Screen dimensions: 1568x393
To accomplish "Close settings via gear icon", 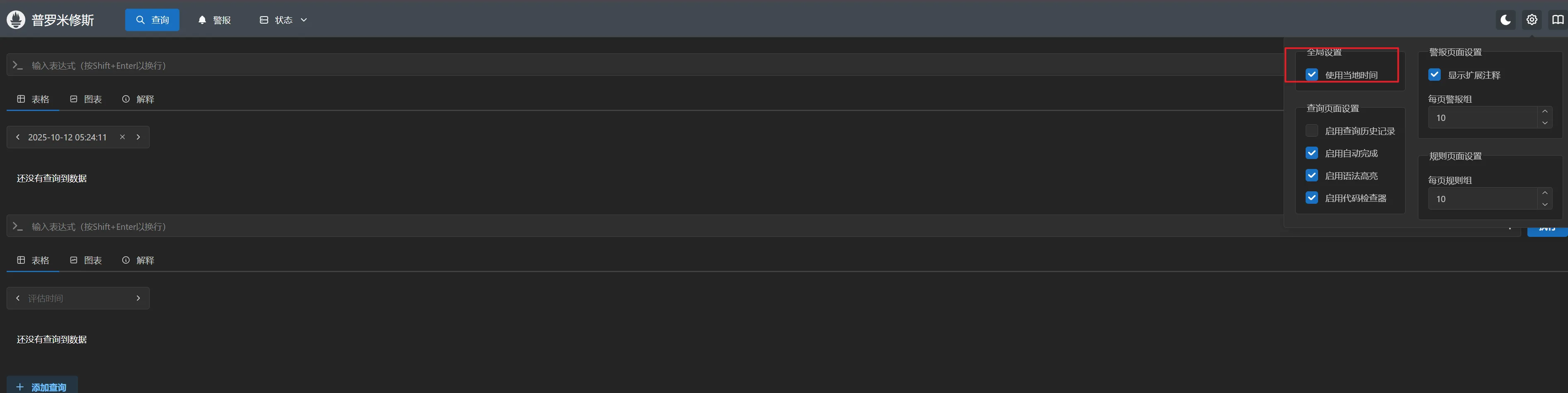I will click(x=1532, y=20).
